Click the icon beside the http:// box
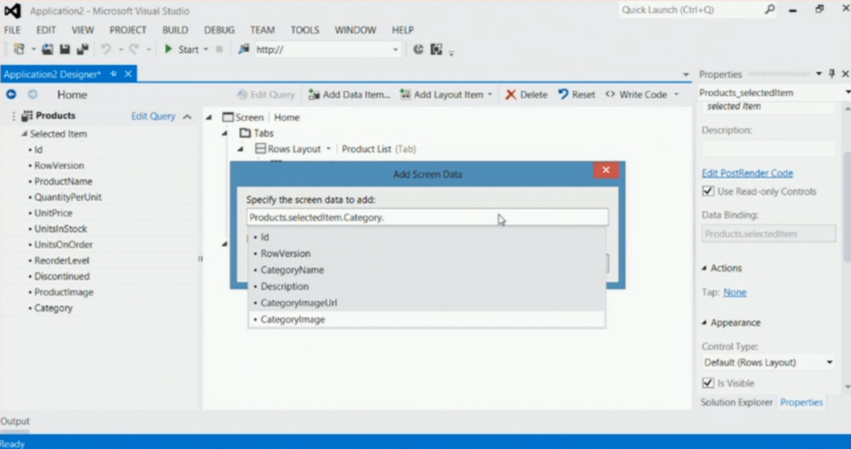 [244, 49]
